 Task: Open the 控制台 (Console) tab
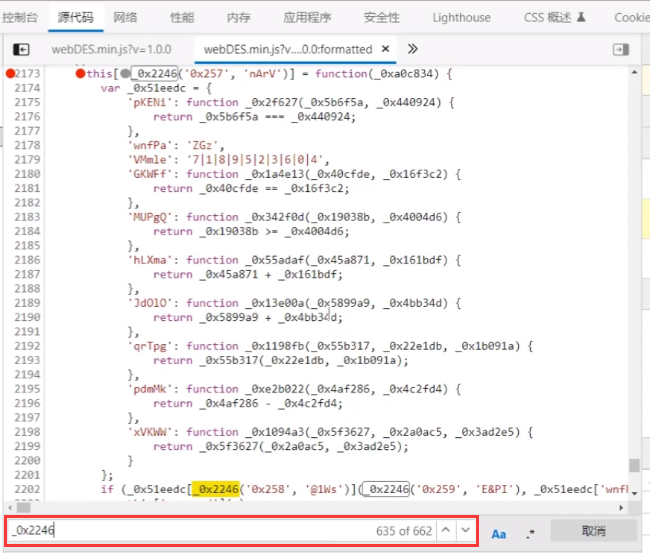(20, 17)
